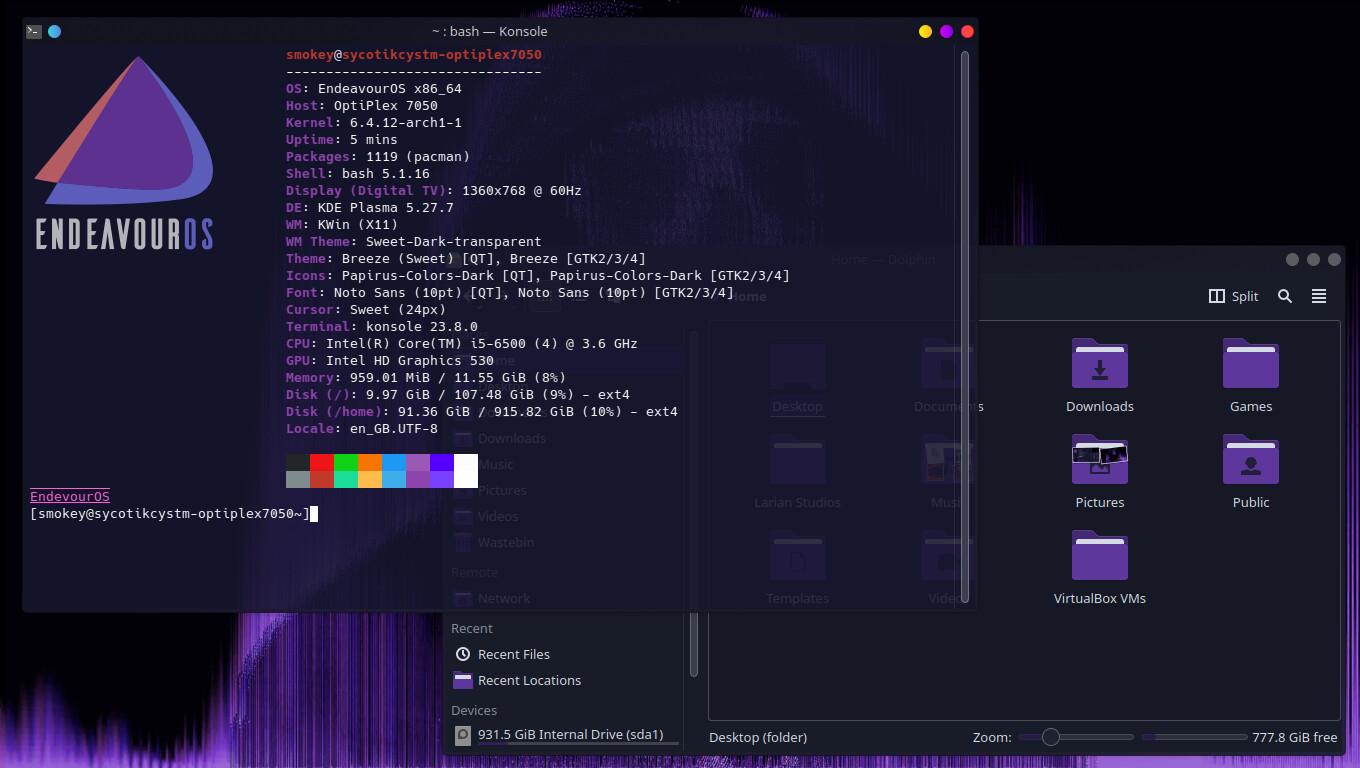
Task: Click Konsole's yellow minimize button
Action: [x=925, y=31]
